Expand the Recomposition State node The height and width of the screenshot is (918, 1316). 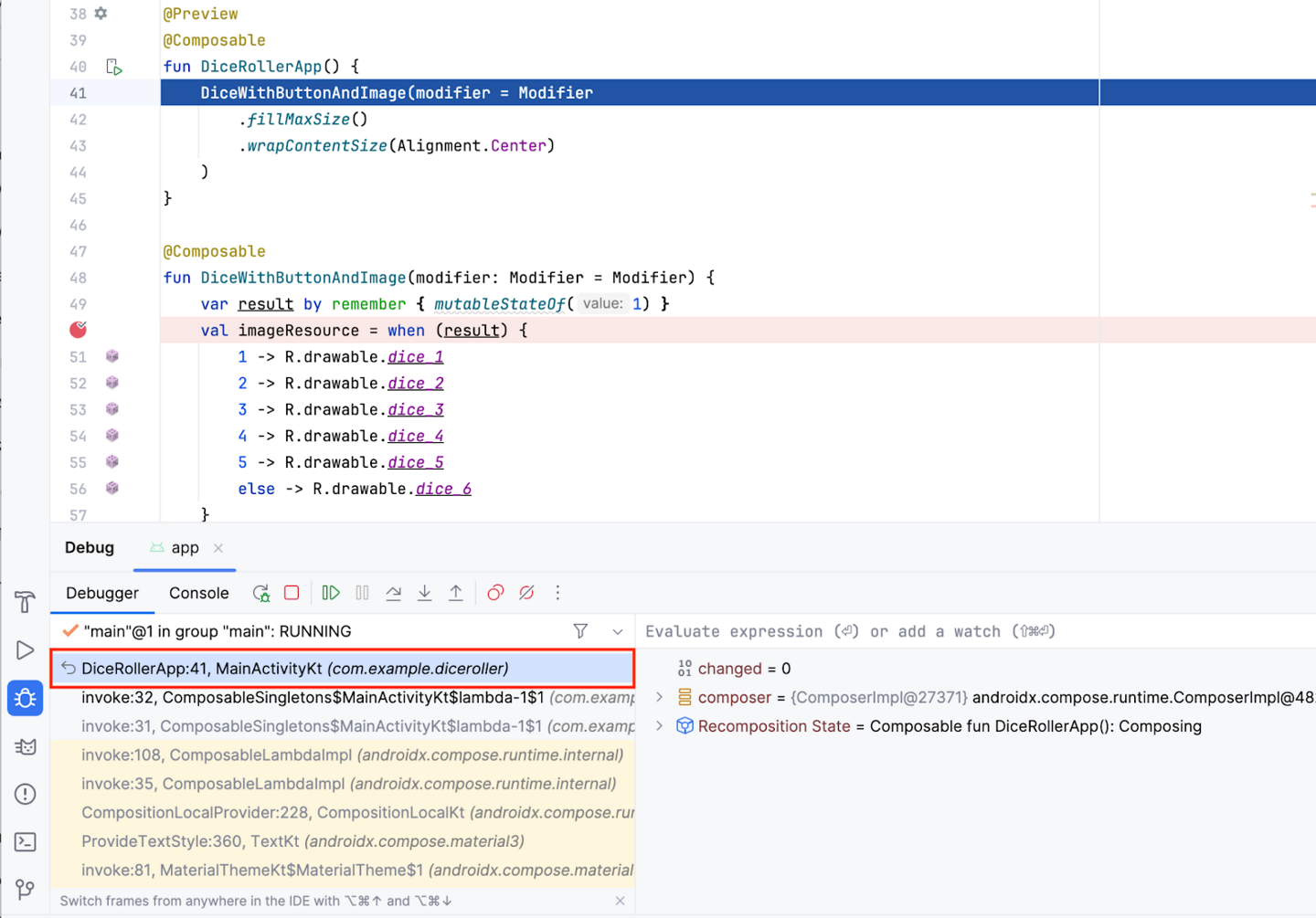tap(660, 726)
